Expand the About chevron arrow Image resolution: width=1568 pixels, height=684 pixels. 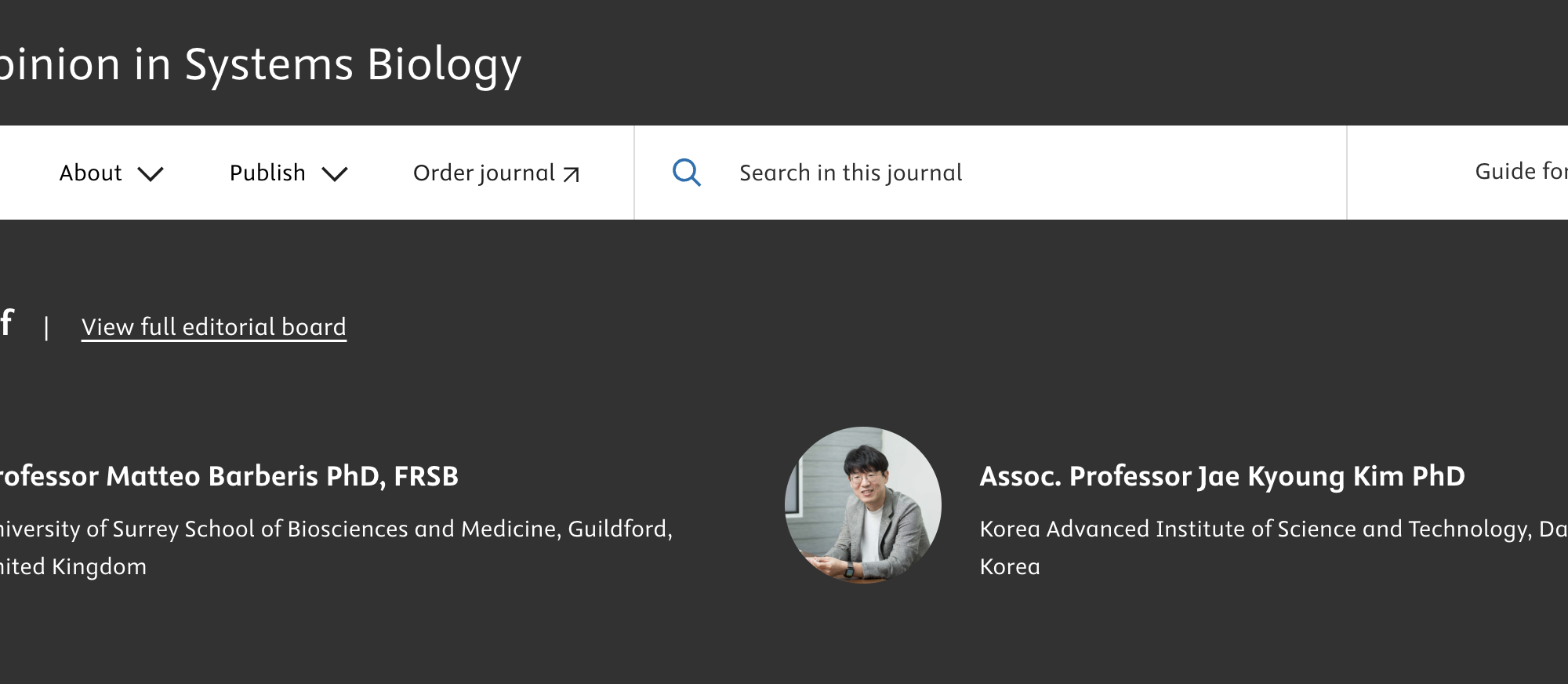click(x=151, y=174)
